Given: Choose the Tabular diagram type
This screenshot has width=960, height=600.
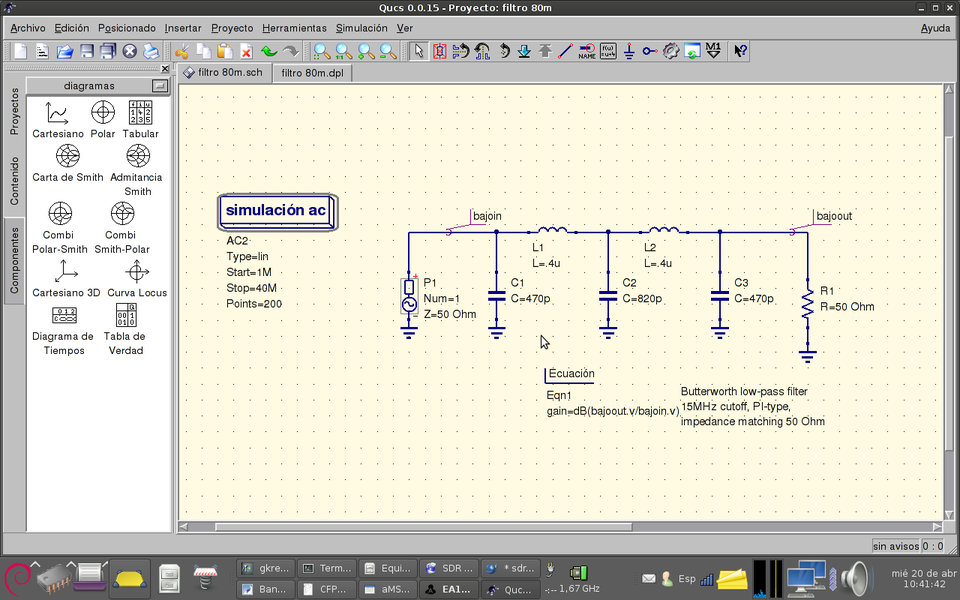Looking at the screenshot, I should point(140,120).
